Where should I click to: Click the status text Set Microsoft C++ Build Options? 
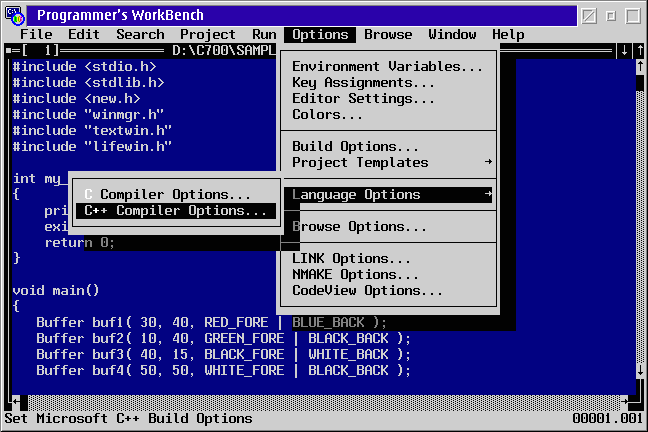[x=128, y=418]
